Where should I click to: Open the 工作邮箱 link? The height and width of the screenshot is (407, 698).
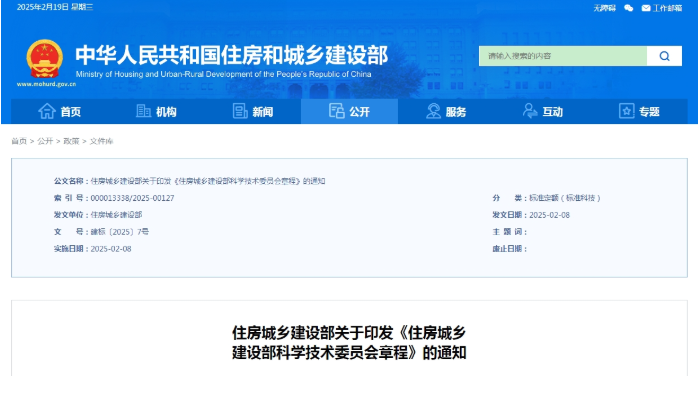668,8
